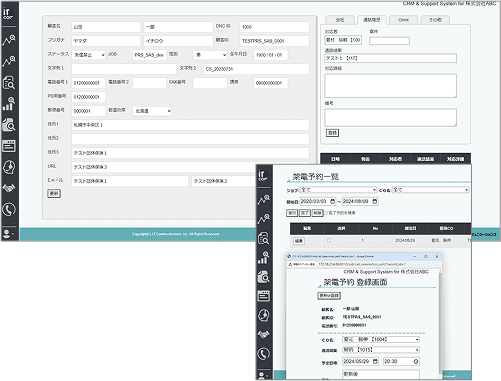
Task: Click the 日時 column header in history table
Action: pyautogui.click(x=335, y=159)
